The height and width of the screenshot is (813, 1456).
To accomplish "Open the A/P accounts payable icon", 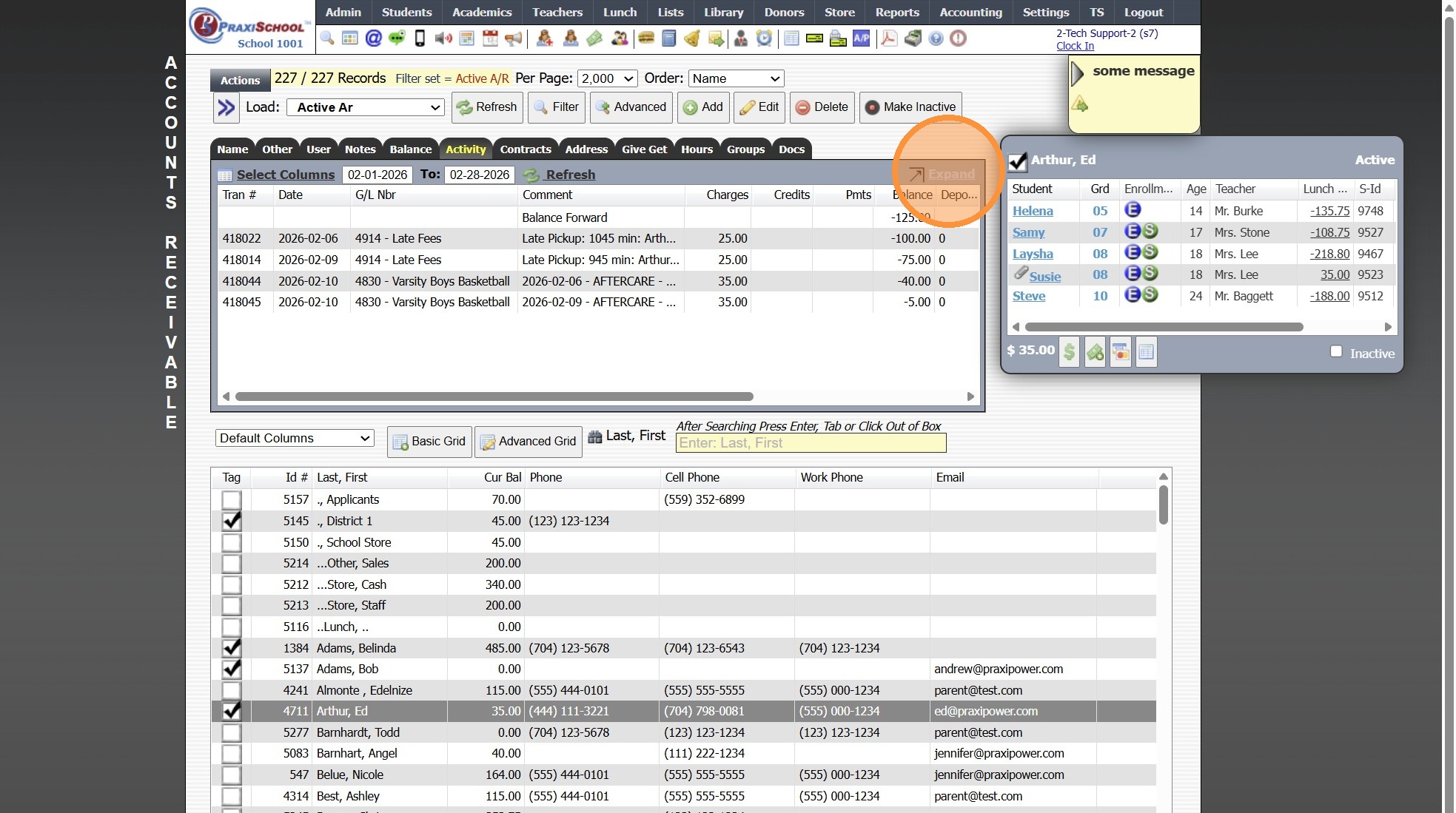I will [861, 38].
